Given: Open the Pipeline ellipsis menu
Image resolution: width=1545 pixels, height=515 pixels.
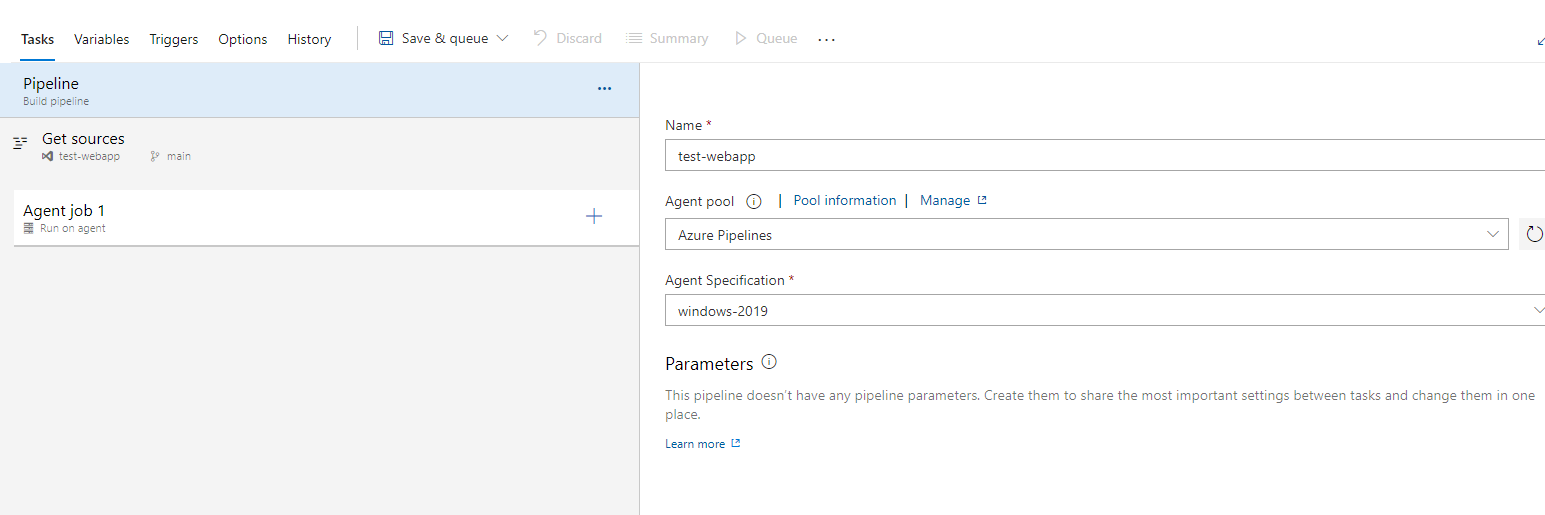Looking at the screenshot, I should (604, 89).
